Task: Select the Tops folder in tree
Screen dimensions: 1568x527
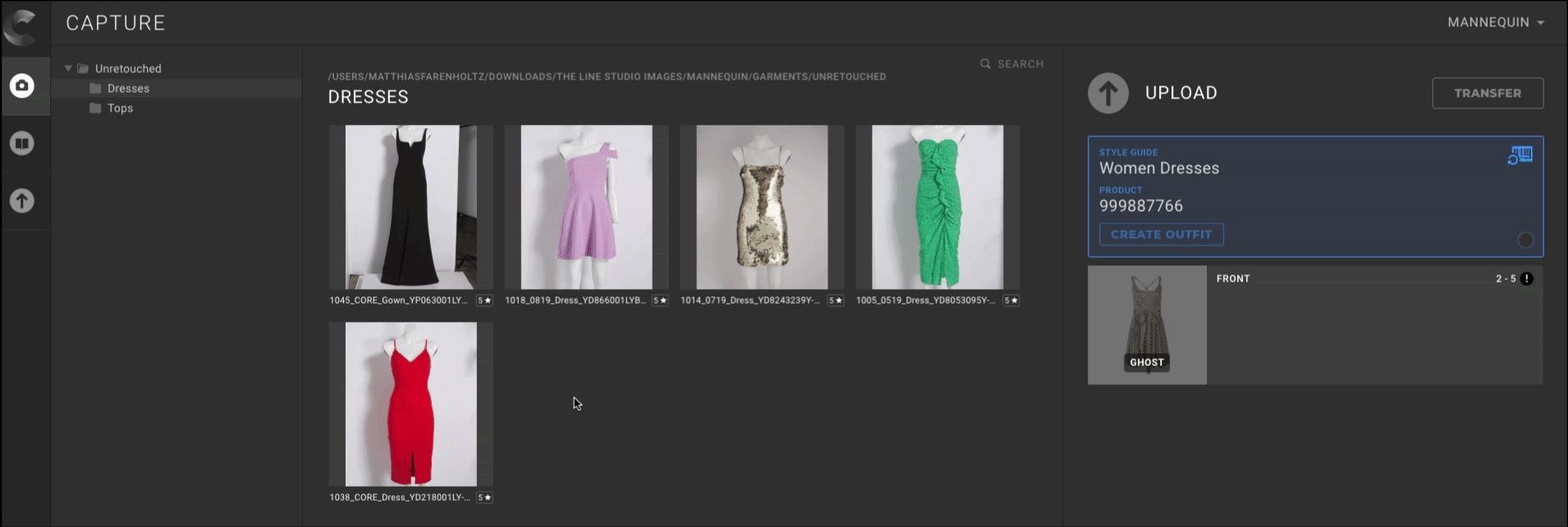Action: (120, 108)
